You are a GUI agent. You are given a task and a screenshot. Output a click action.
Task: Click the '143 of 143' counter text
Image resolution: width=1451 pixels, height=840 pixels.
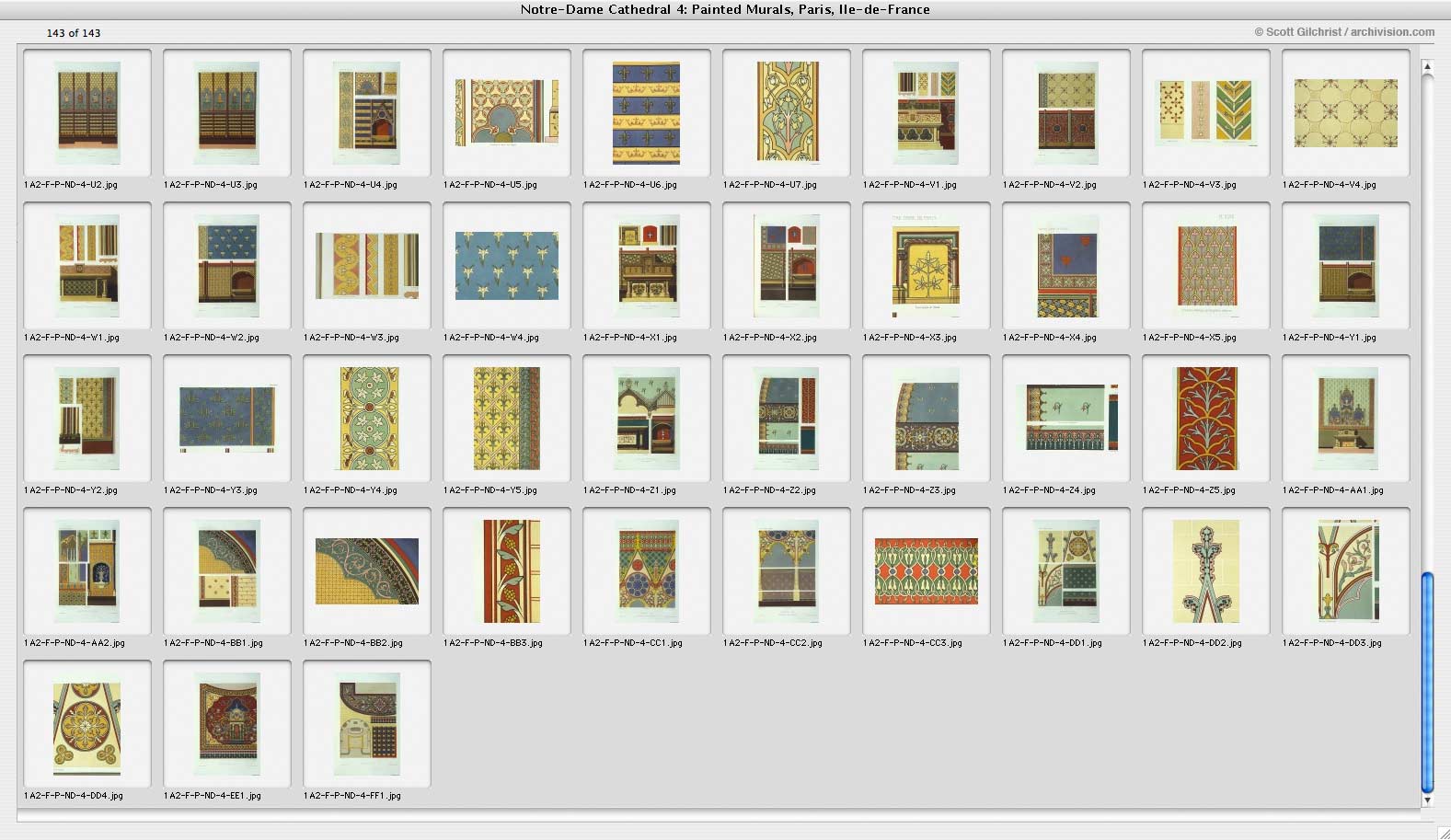(74, 33)
